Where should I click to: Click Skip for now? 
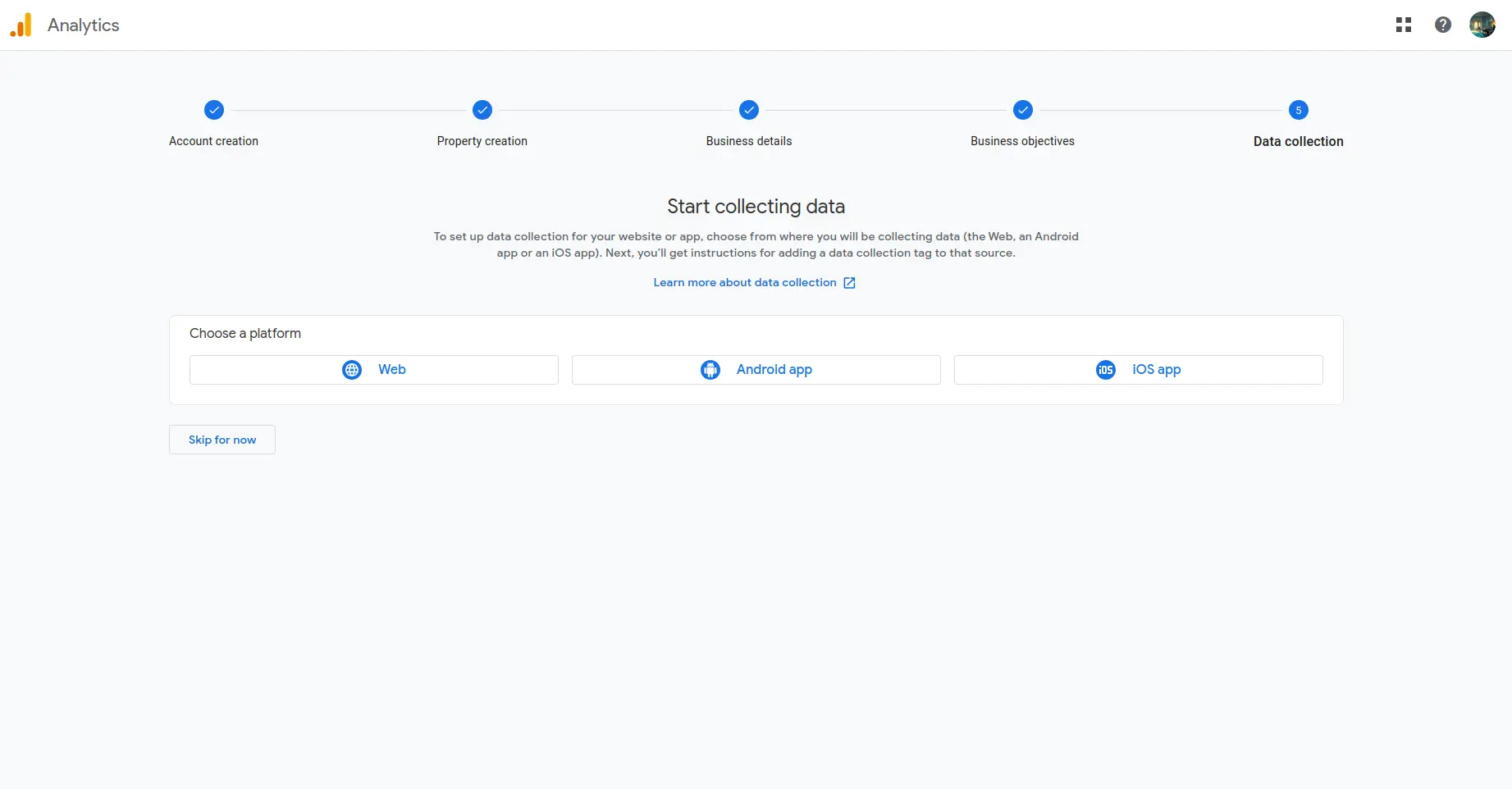coord(222,440)
